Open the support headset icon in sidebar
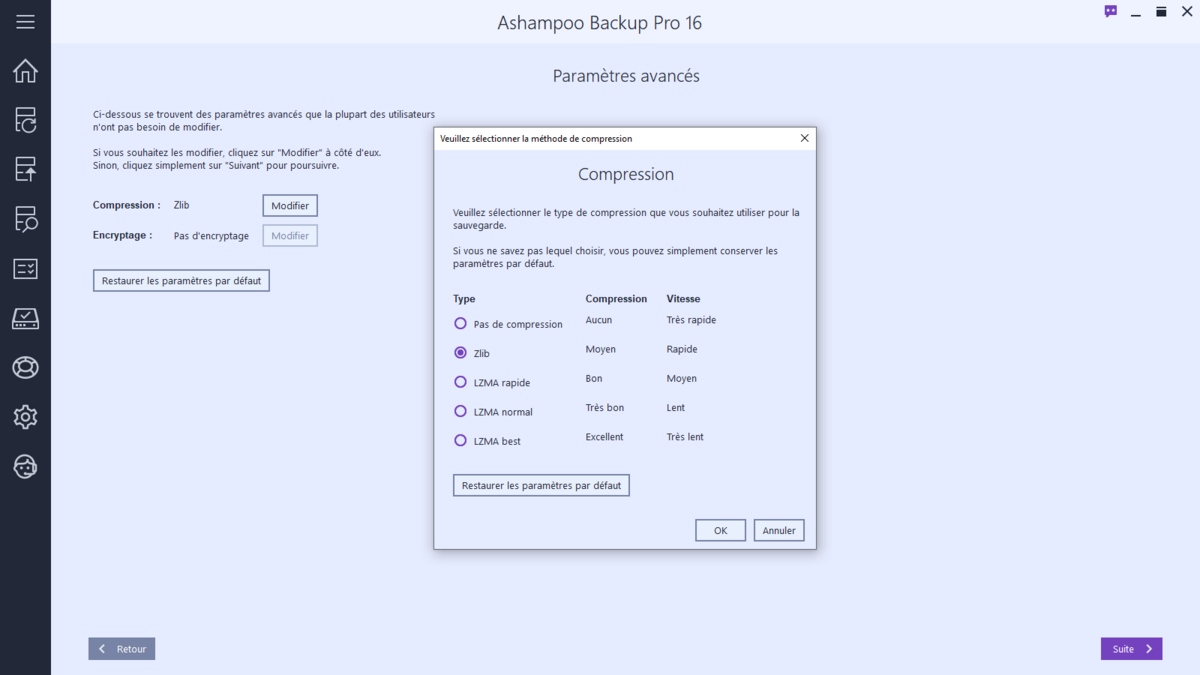 (x=25, y=466)
